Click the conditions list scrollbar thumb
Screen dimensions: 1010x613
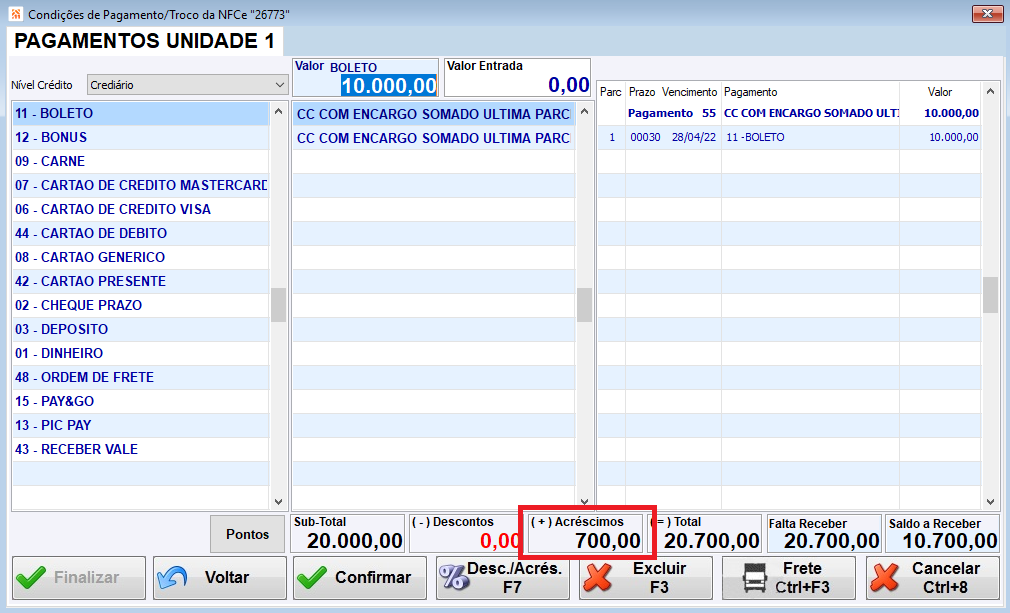coord(584,305)
